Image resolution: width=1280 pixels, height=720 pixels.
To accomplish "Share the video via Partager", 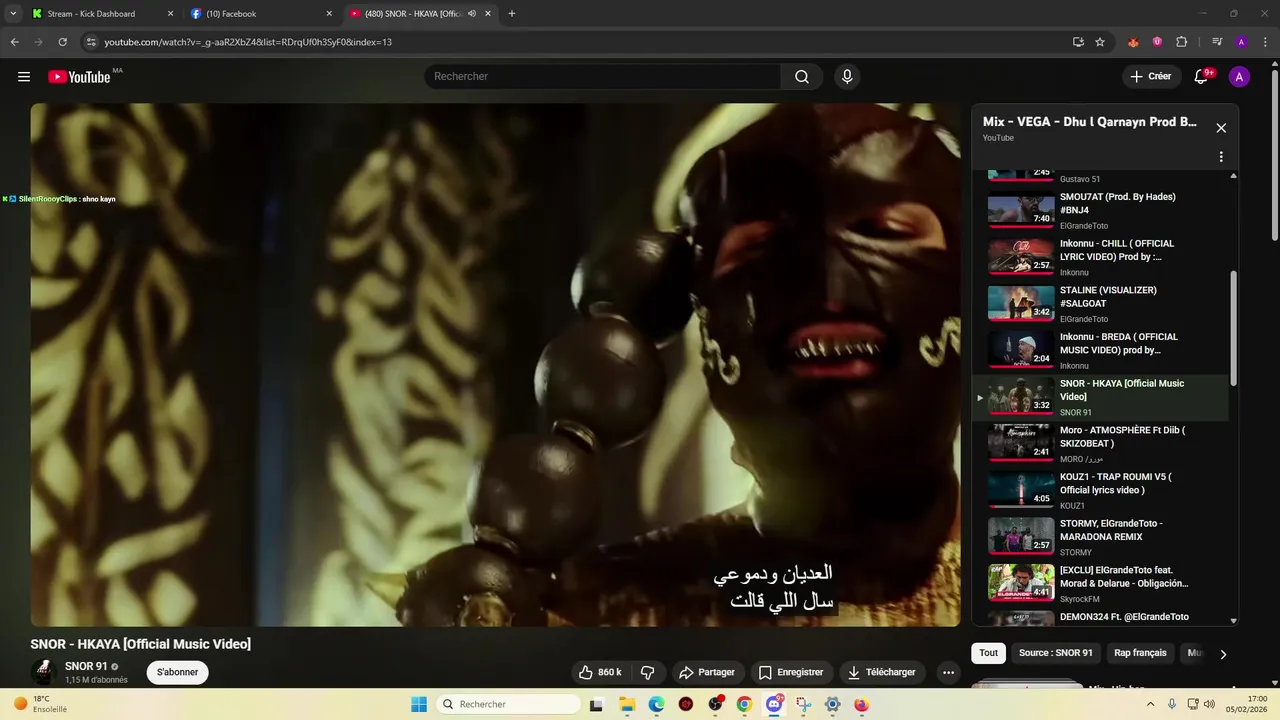I will [706, 673].
